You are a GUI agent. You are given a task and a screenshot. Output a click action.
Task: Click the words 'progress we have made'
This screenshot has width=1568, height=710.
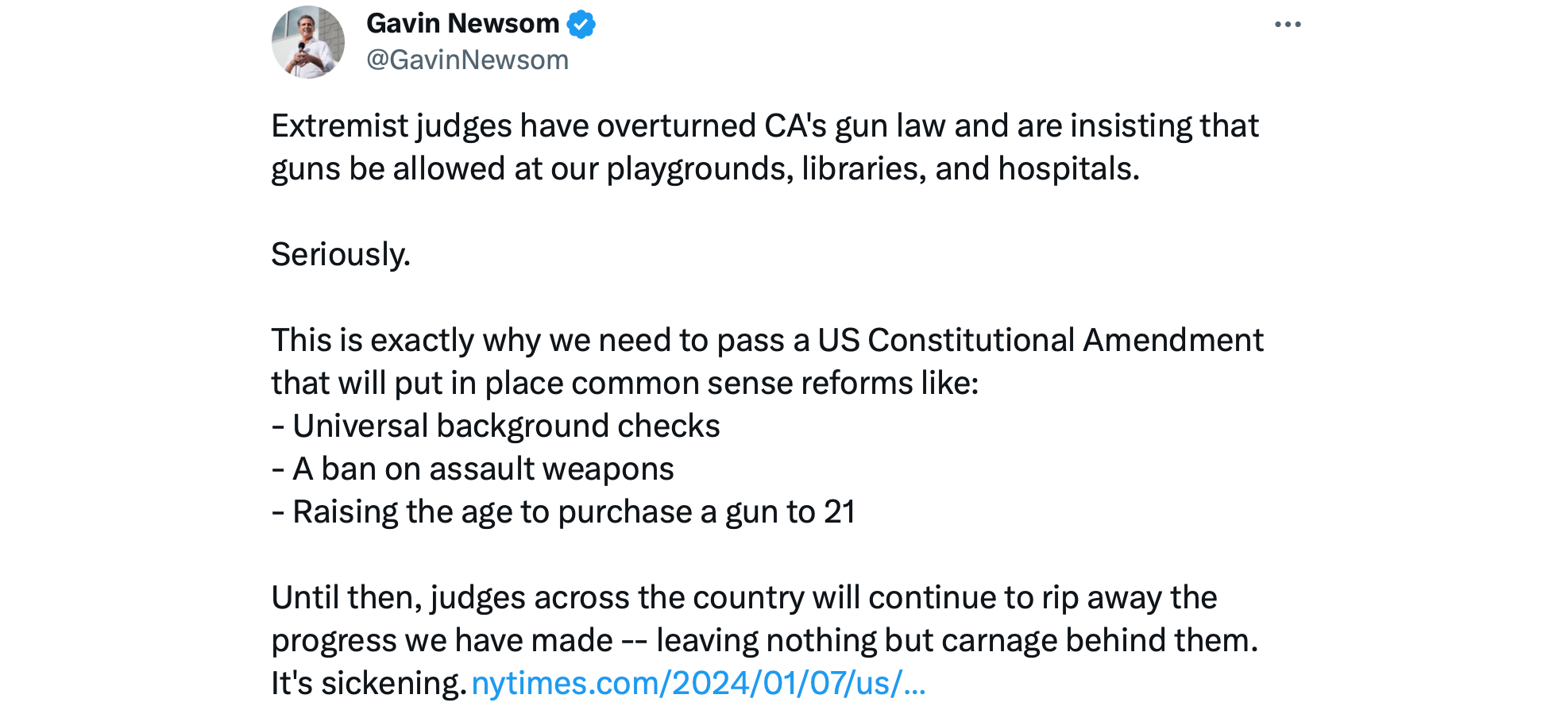click(x=442, y=641)
